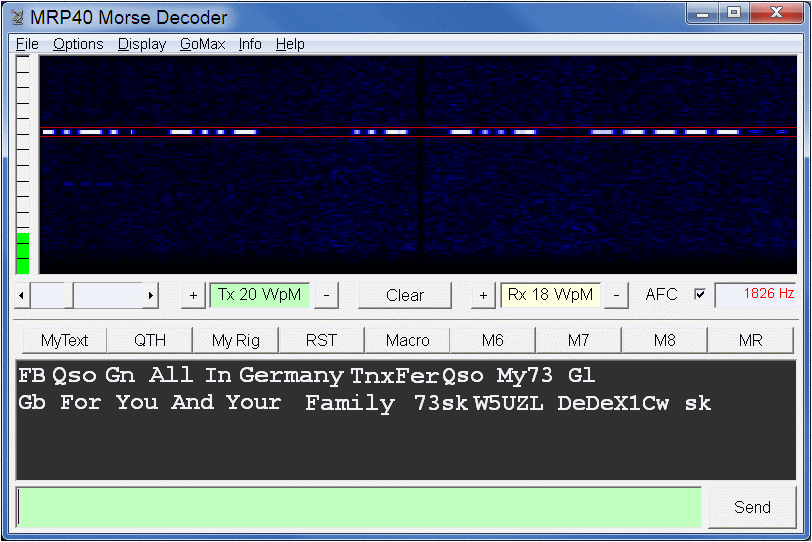This screenshot has height=542, width=812.
Task: Decrease Rx speed with minus button
Action: click(x=616, y=295)
